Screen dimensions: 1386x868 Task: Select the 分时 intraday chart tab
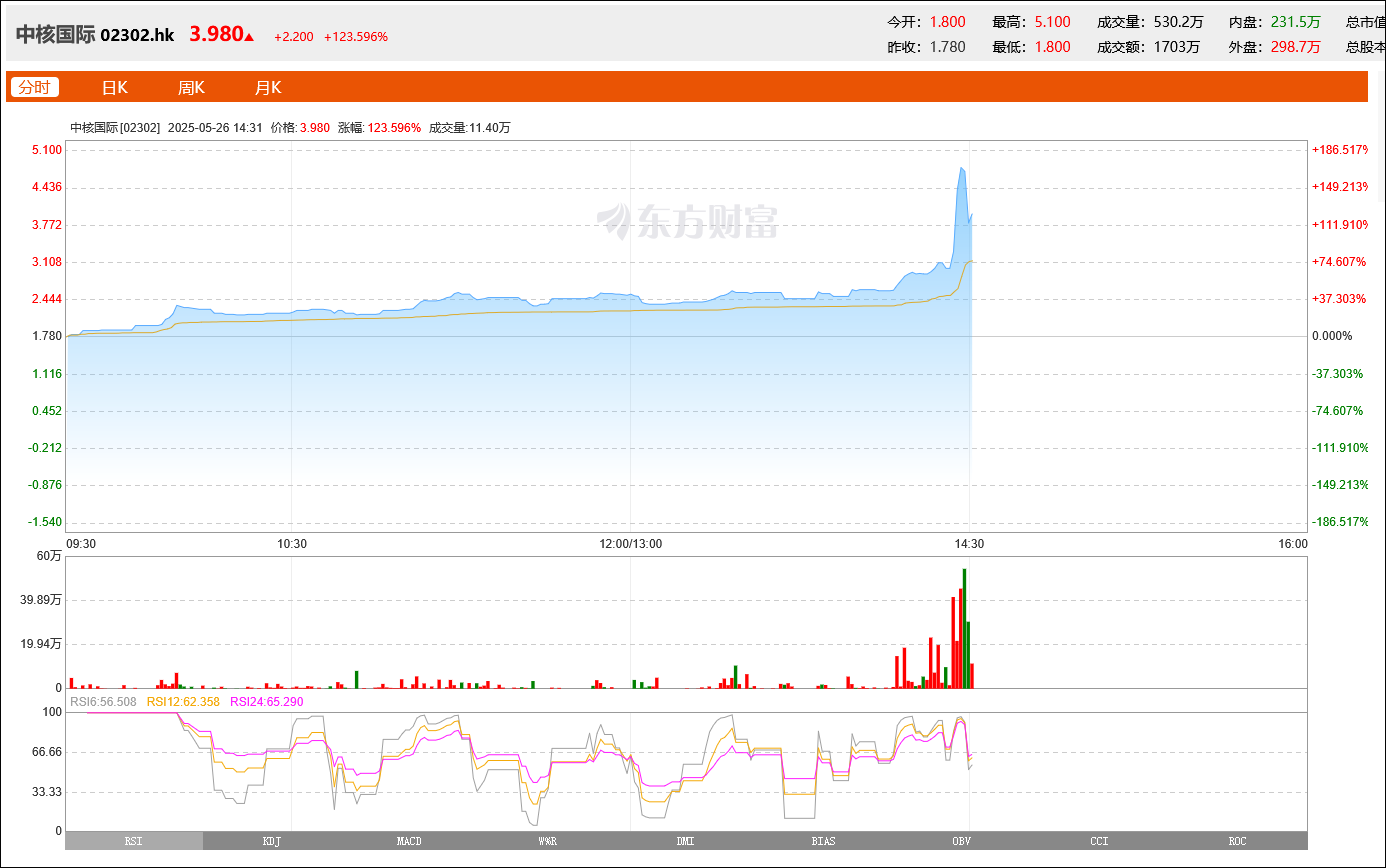click(34, 87)
